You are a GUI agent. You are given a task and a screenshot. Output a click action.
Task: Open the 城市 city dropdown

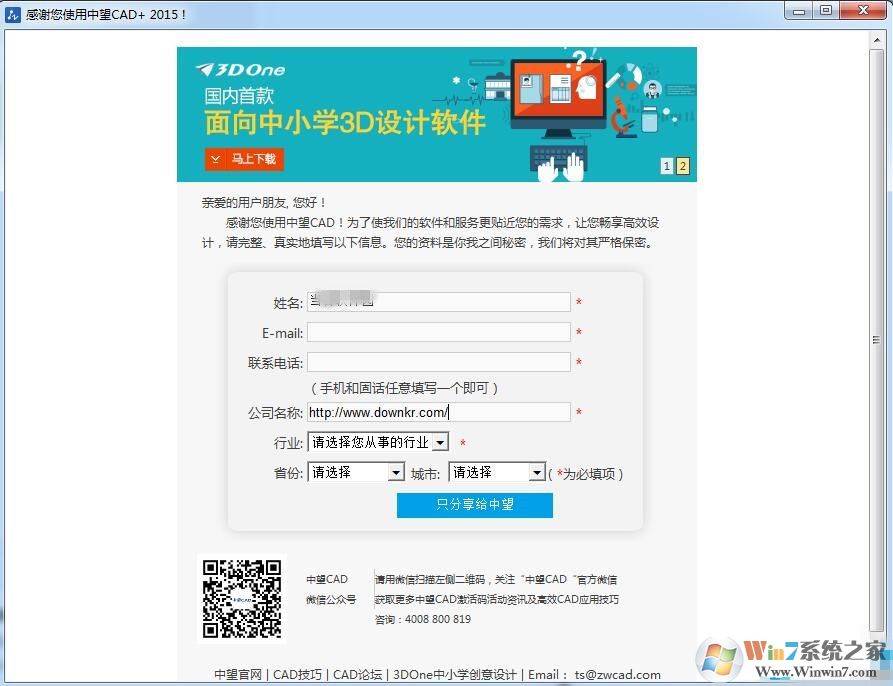point(537,471)
